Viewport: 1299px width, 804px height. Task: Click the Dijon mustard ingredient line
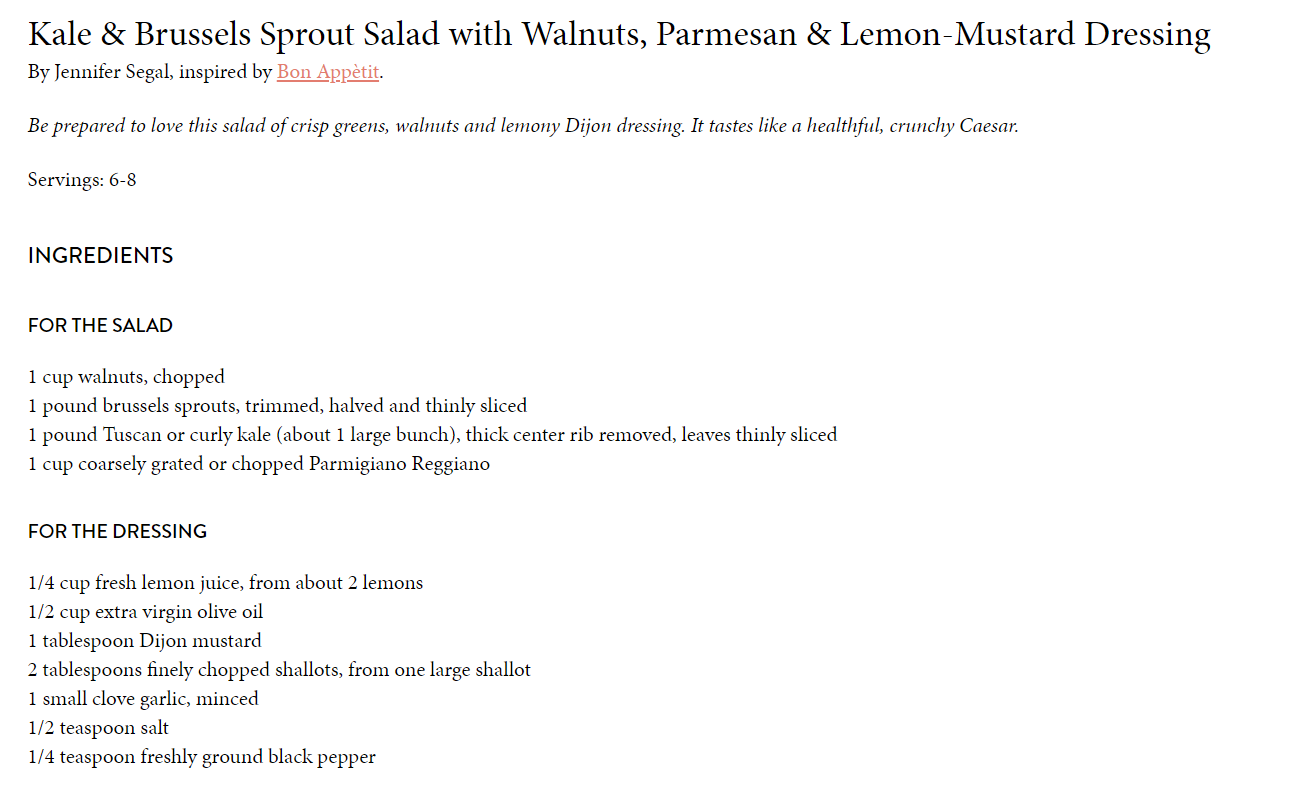(144, 641)
